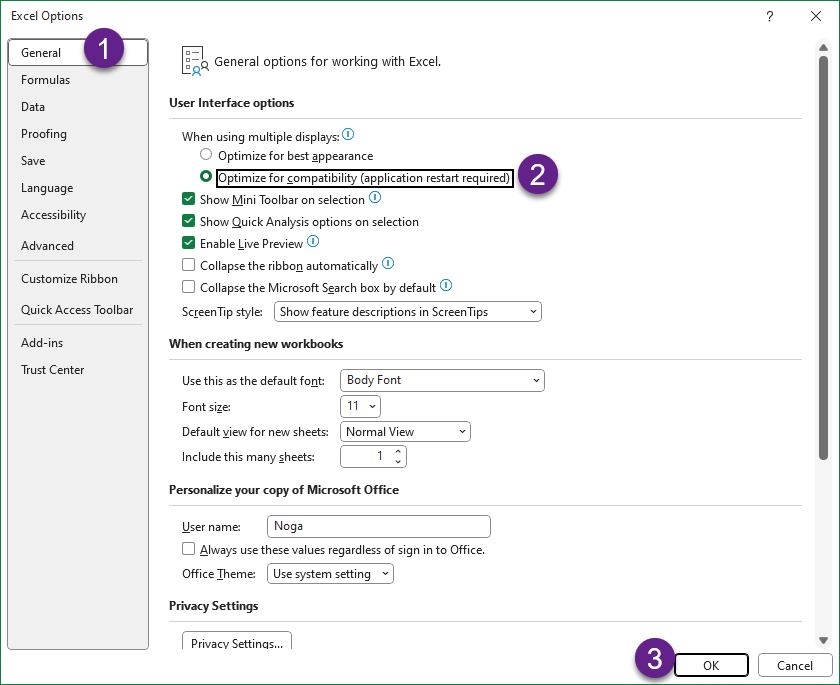Select Optimize for best appearance option
Screen dimensions: 840x685
pos(206,156)
